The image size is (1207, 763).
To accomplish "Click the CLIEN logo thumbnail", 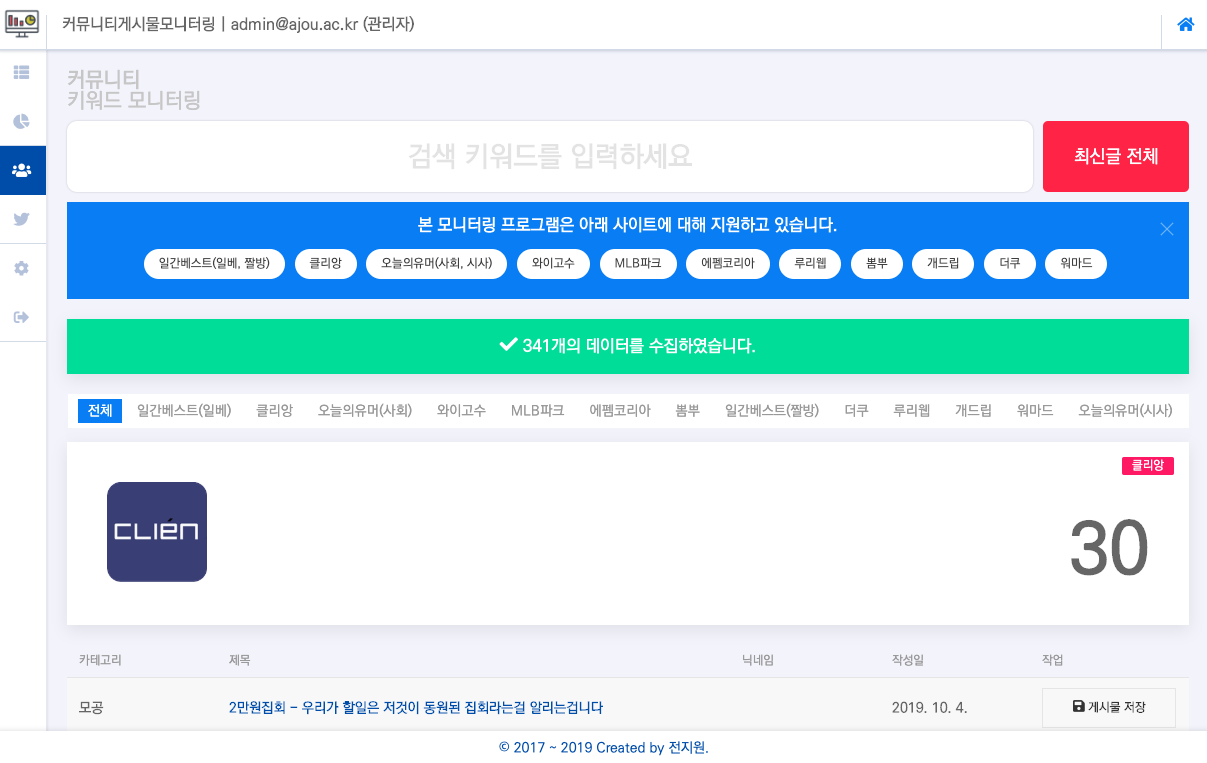I will (x=157, y=532).
